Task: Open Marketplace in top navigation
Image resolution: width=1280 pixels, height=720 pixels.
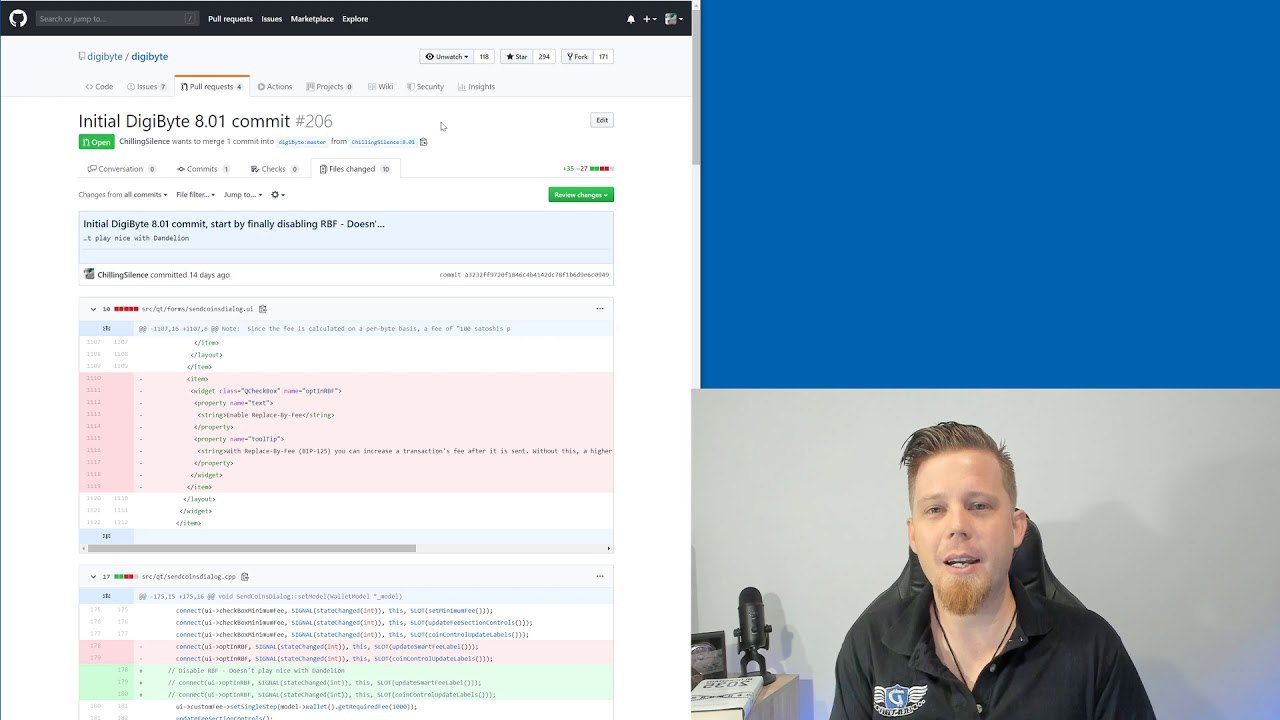Action: point(312,19)
